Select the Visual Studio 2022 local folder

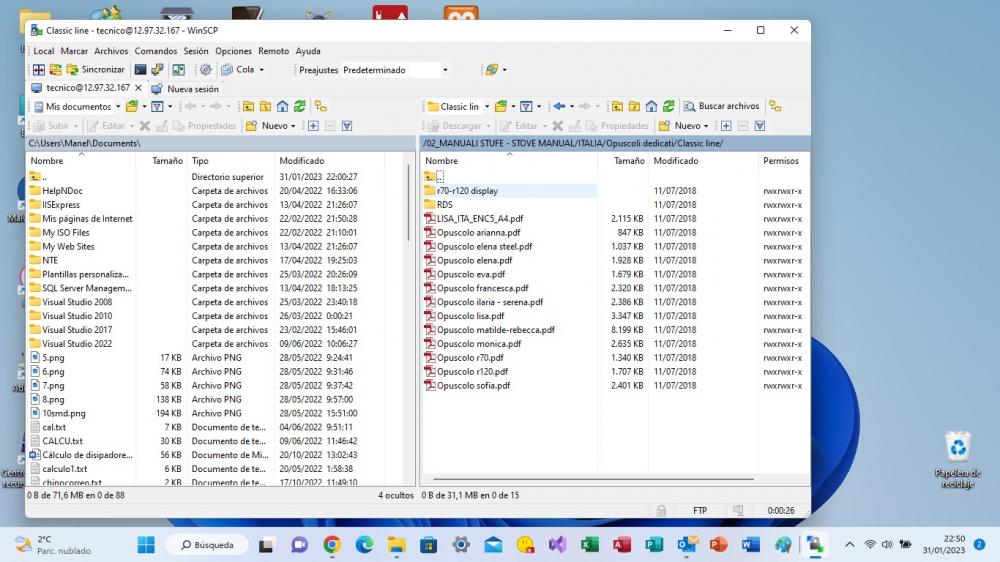tap(77, 344)
